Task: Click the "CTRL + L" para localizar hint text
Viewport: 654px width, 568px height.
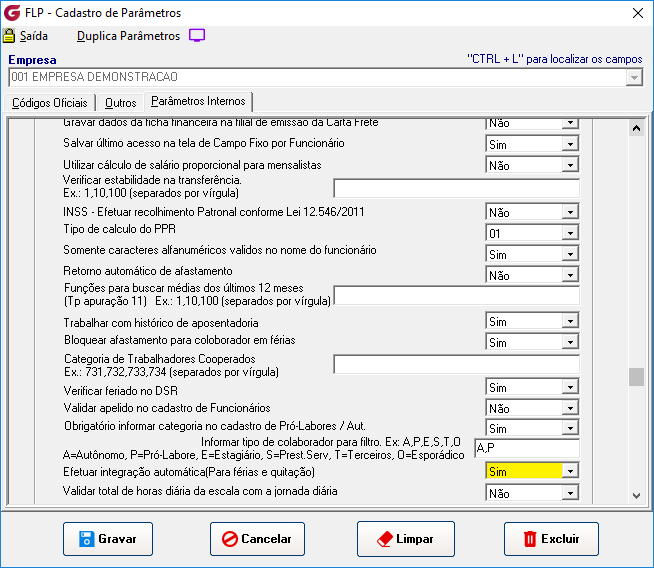Action: pos(554,59)
